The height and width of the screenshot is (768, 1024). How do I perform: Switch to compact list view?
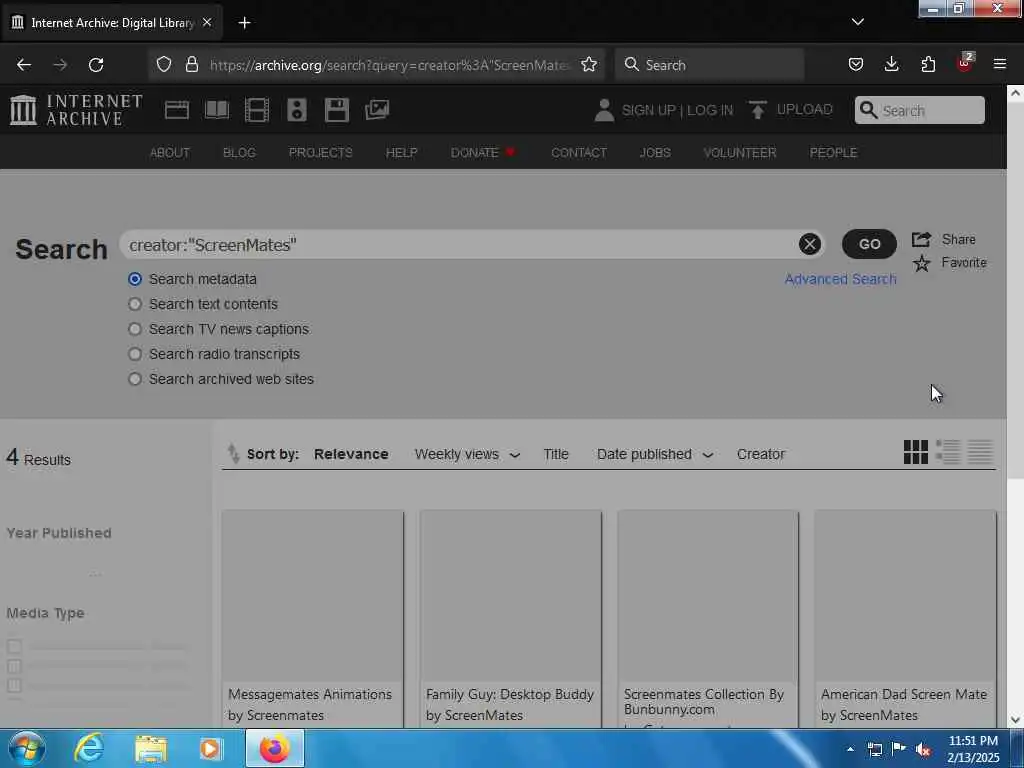click(980, 452)
